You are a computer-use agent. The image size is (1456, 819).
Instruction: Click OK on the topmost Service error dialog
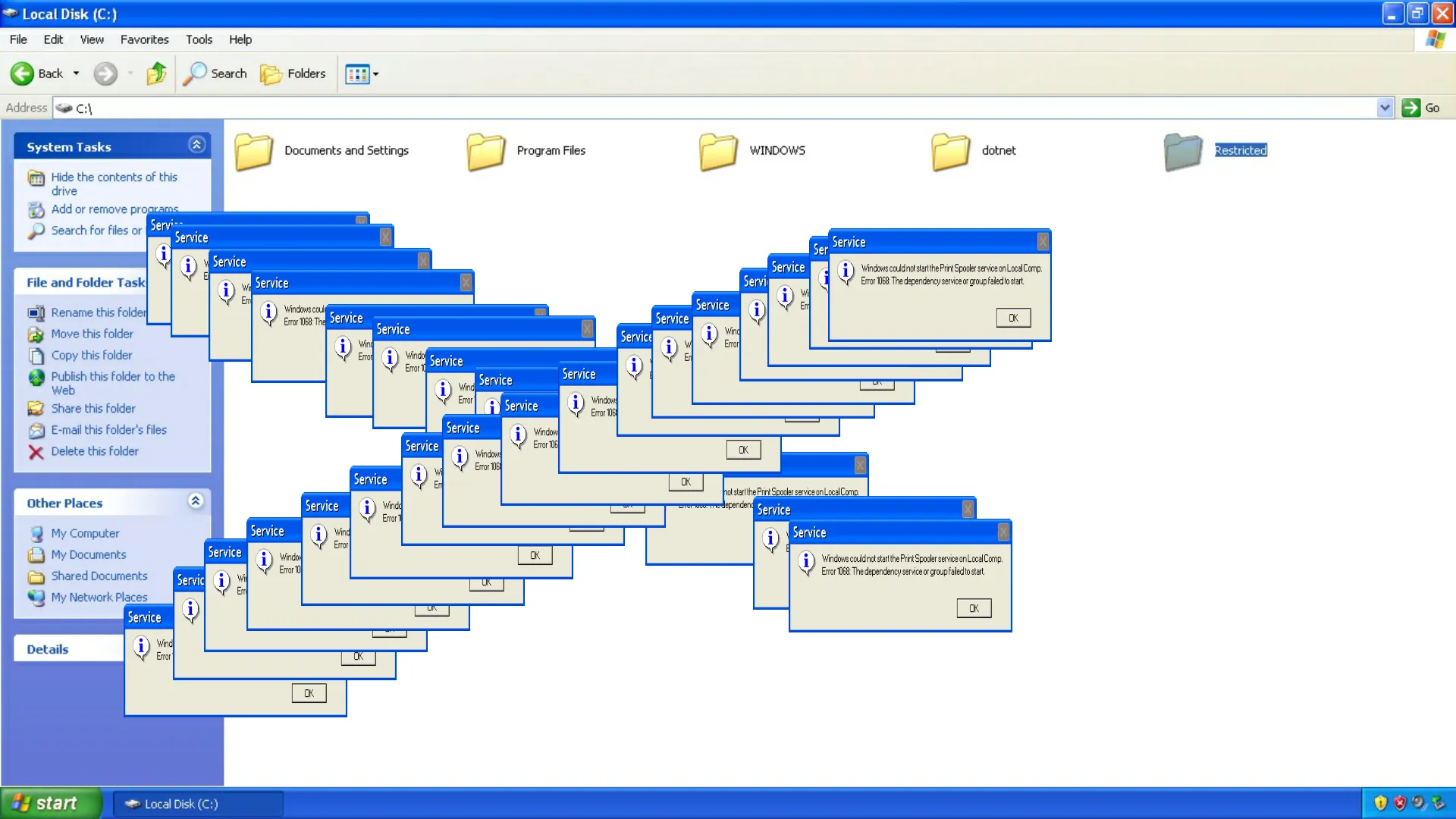1012,317
